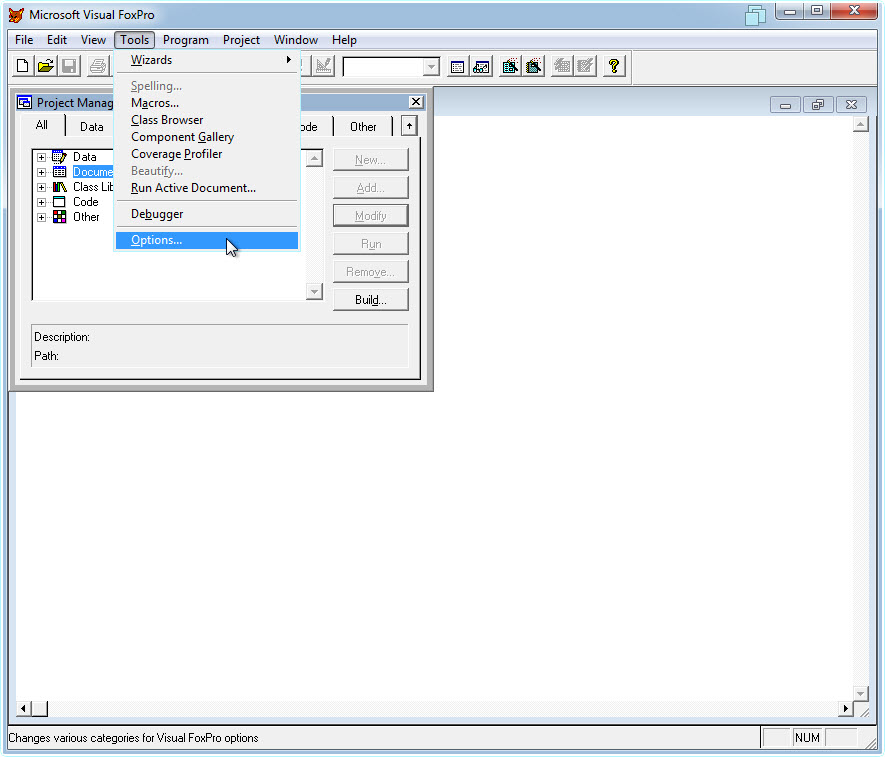Click the Report wizard toolbar icon
This screenshot has width=885, height=757.
[533, 67]
